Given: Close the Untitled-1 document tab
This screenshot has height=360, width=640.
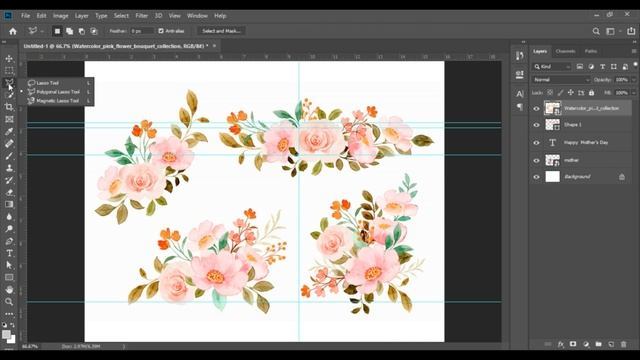Looking at the screenshot, I should [214, 46].
